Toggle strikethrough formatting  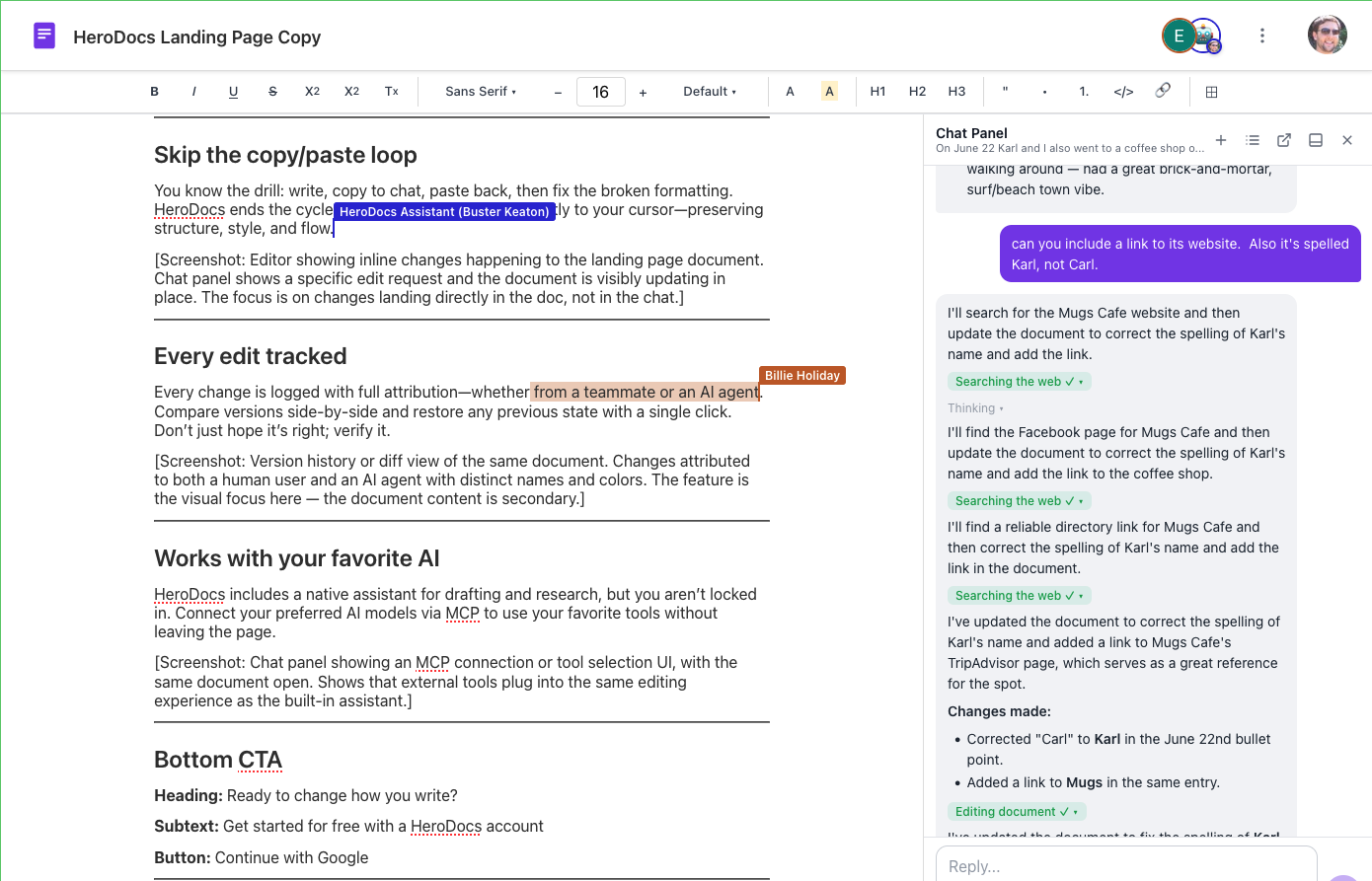[x=272, y=91]
